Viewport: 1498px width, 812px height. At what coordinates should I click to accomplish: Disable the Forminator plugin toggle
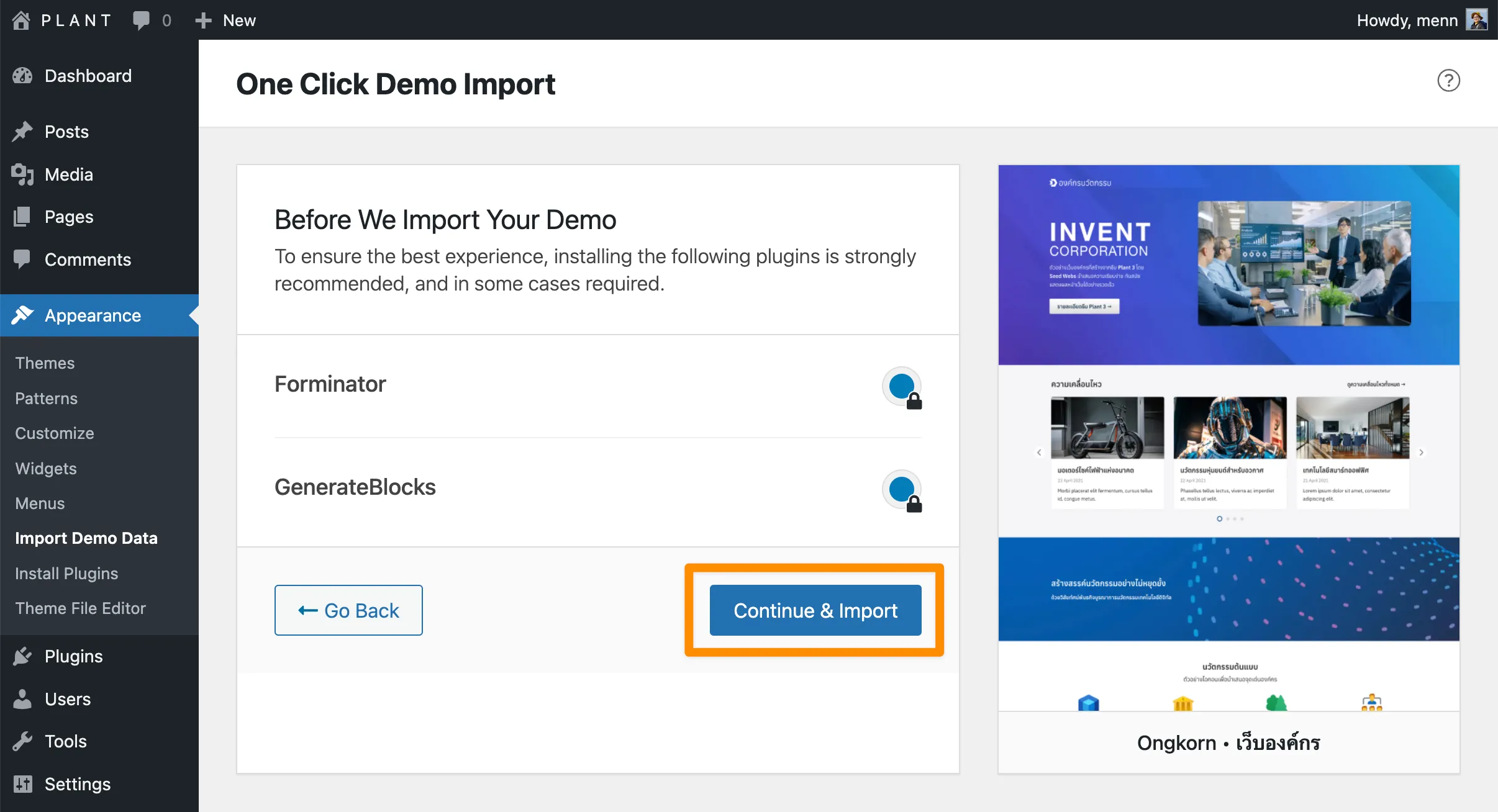point(901,386)
